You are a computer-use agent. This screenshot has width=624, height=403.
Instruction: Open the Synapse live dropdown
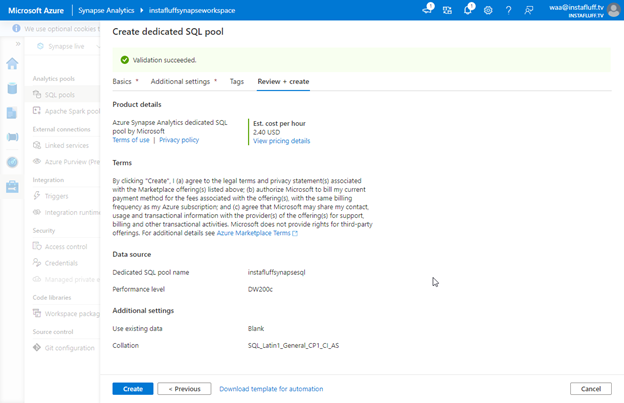(68, 47)
